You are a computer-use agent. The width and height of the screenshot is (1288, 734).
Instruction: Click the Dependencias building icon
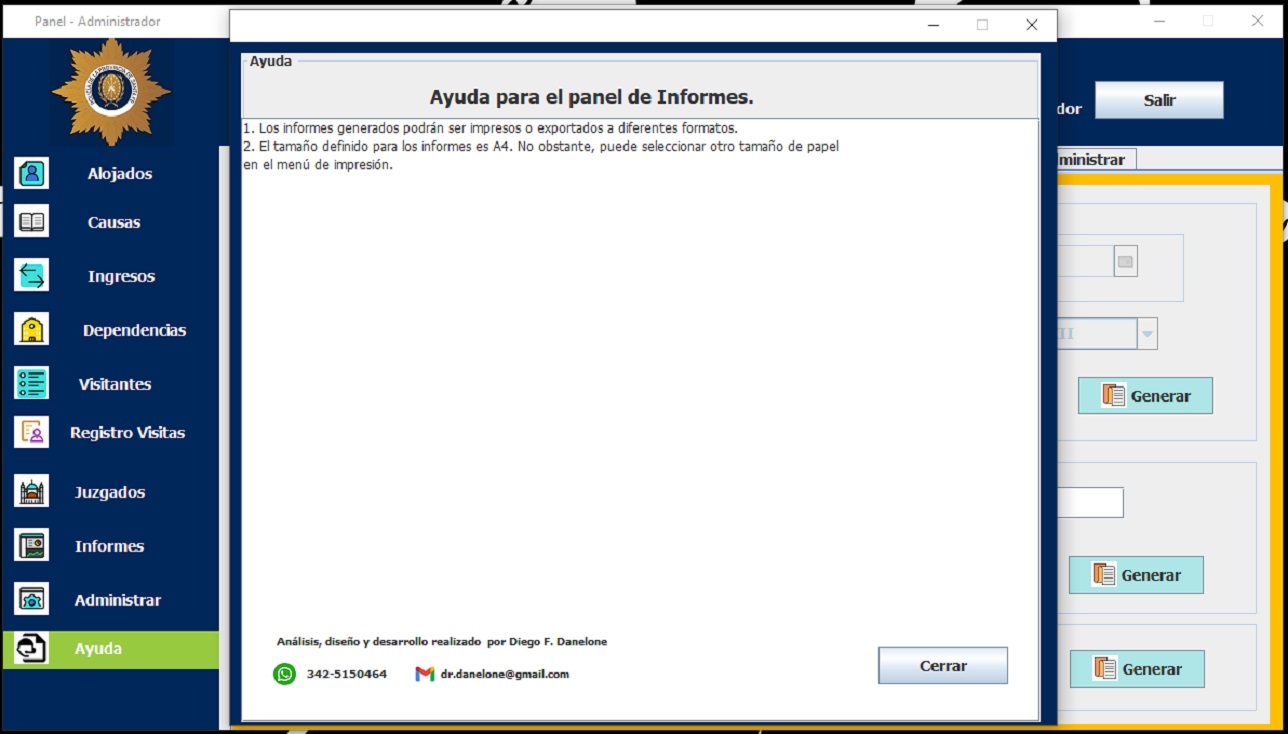[32, 330]
